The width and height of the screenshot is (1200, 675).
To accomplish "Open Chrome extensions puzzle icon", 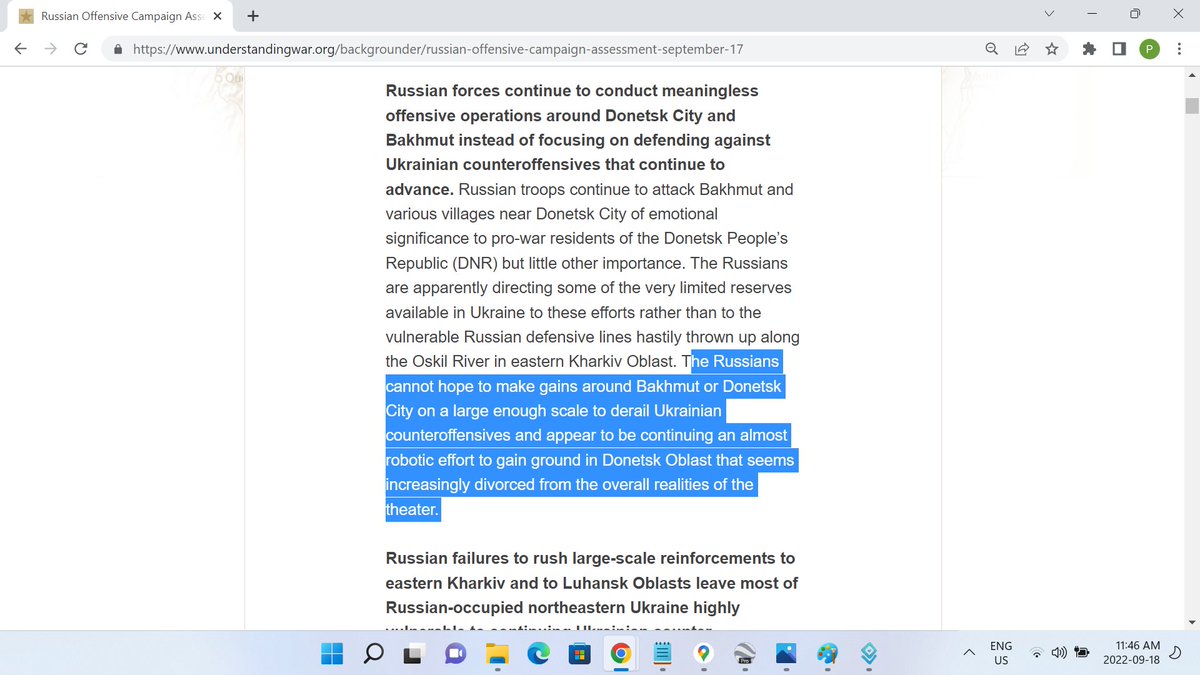I will click(1089, 49).
